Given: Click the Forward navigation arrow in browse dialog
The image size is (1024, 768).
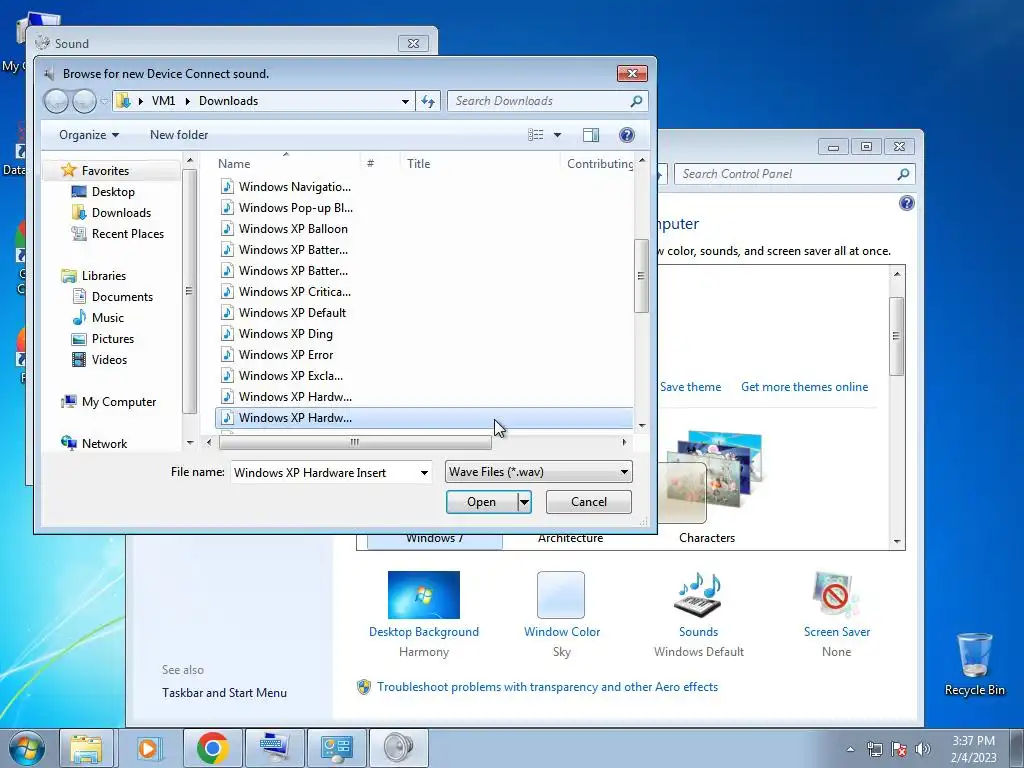Looking at the screenshot, I should tap(84, 101).
